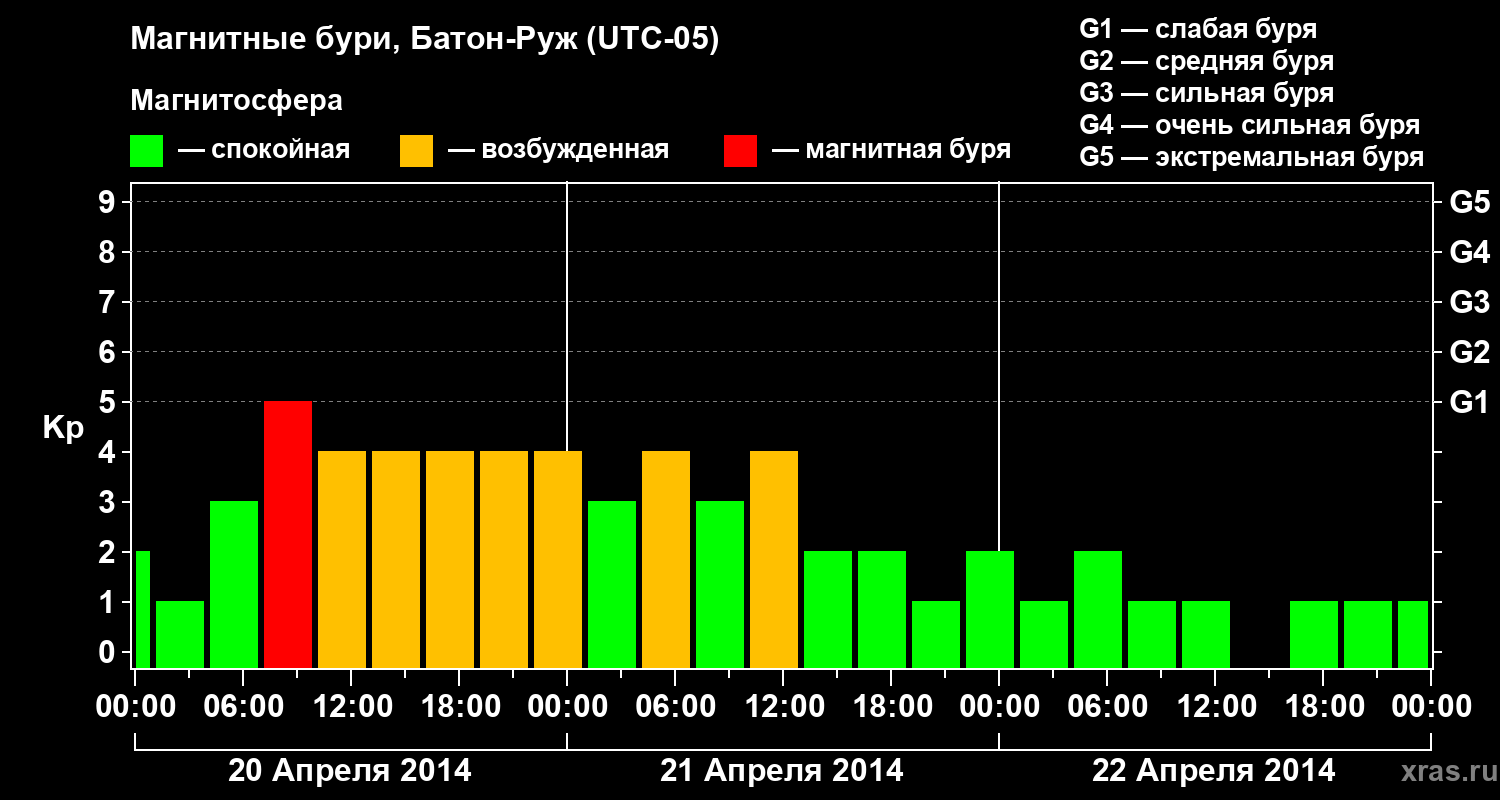Click the 'G1 — слабая буря' legend line
Image resolution: width=1500 pixels, height=800 pixels.
click(x=1198, y=29)
